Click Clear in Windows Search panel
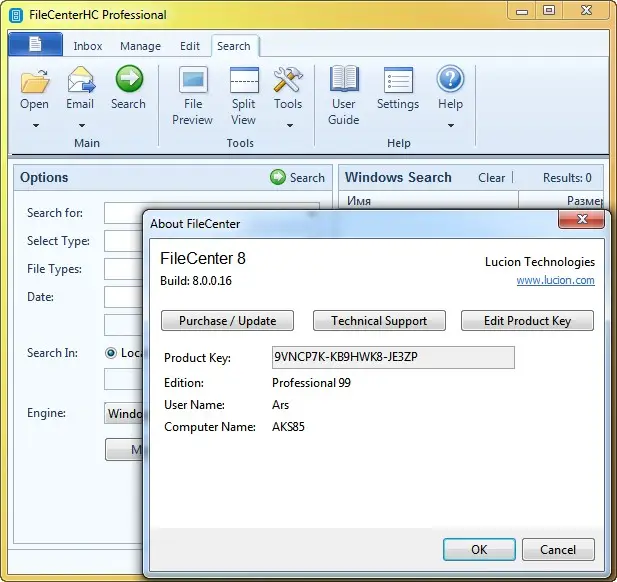This screenshot has height=582, width=617. [491, 178]
